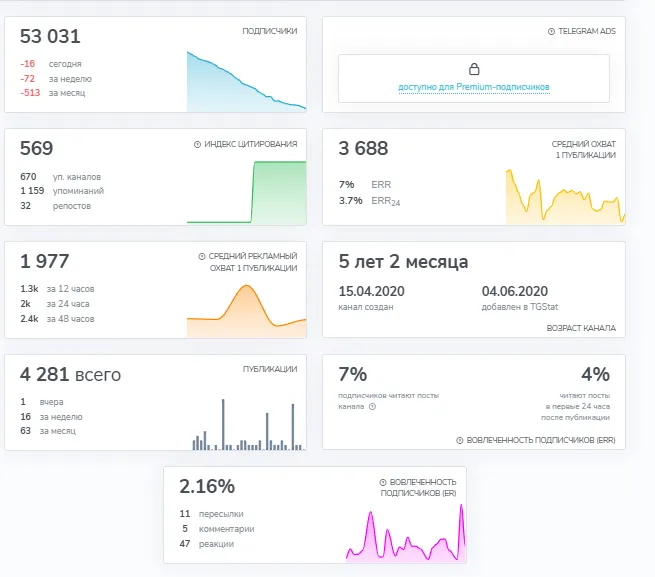Click the citation index value 569
Viewport: 655px width, 577px height.
click(36, 148)
